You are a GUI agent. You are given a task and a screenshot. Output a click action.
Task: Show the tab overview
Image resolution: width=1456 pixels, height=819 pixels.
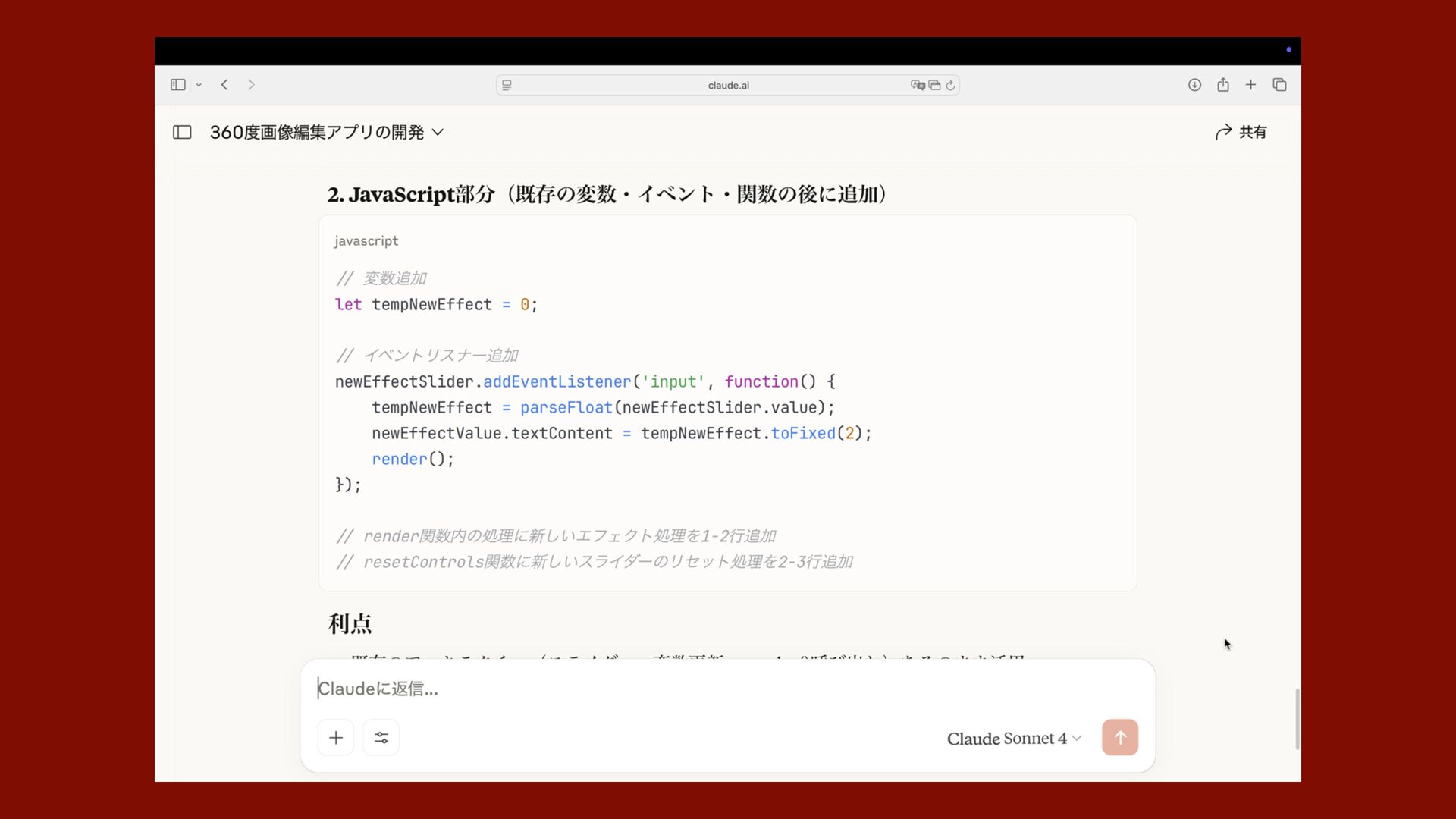point(1279,85)
